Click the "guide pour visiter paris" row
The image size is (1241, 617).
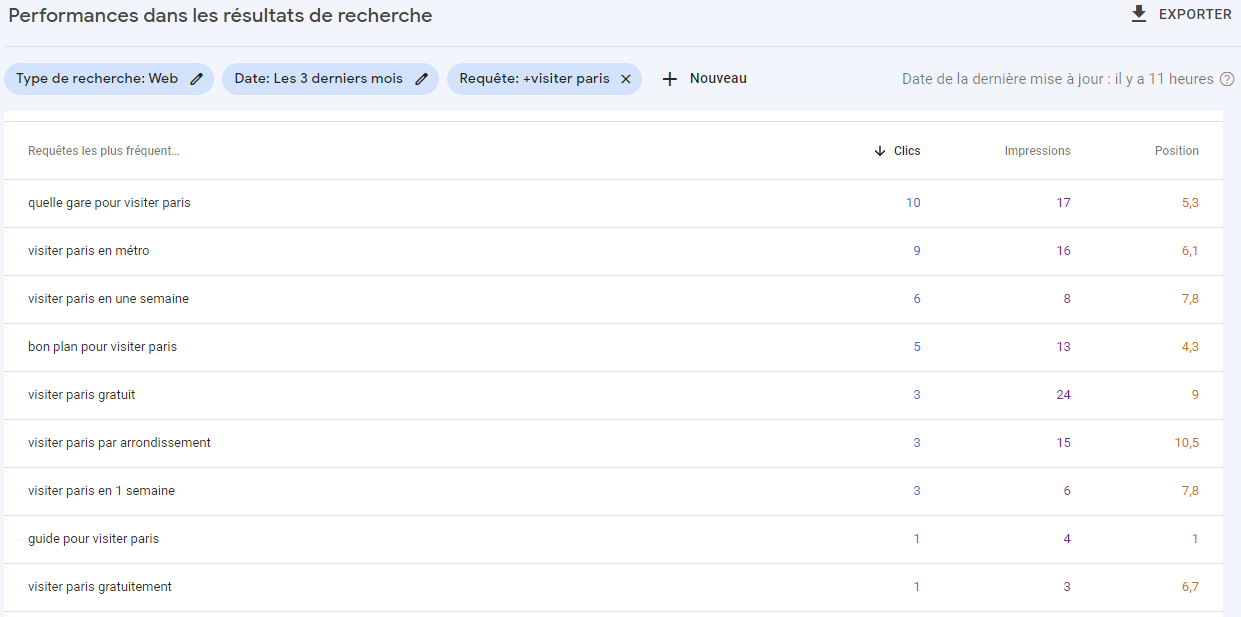tap(93, 539)
